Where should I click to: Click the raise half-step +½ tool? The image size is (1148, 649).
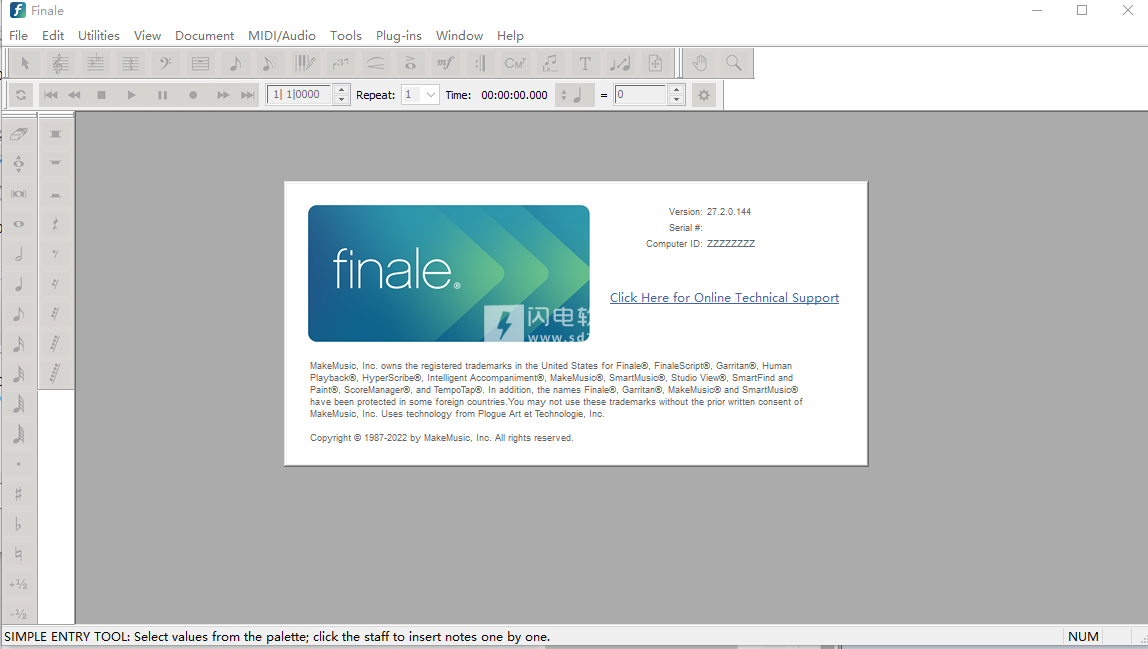click(x=19, y=585)
